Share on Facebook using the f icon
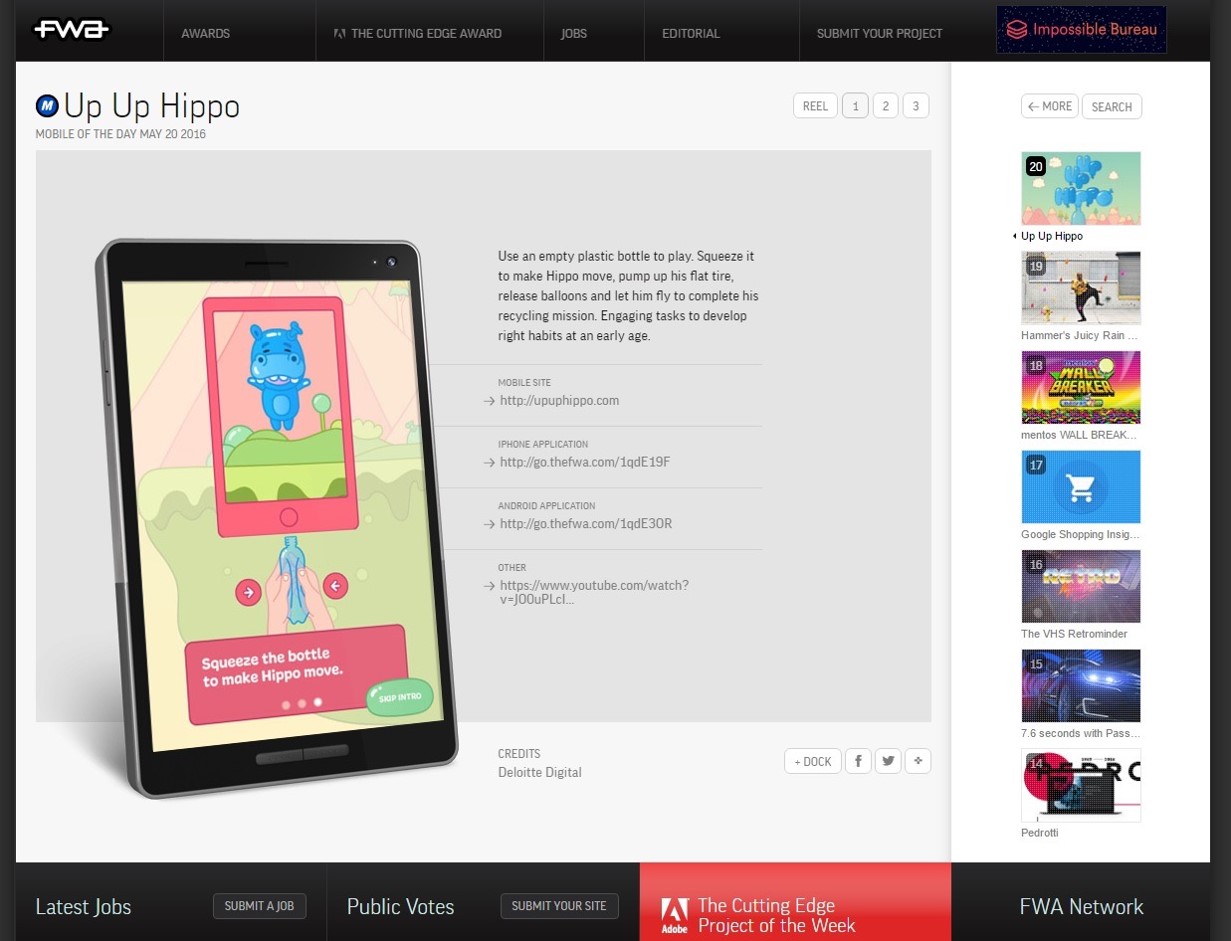 858,761
